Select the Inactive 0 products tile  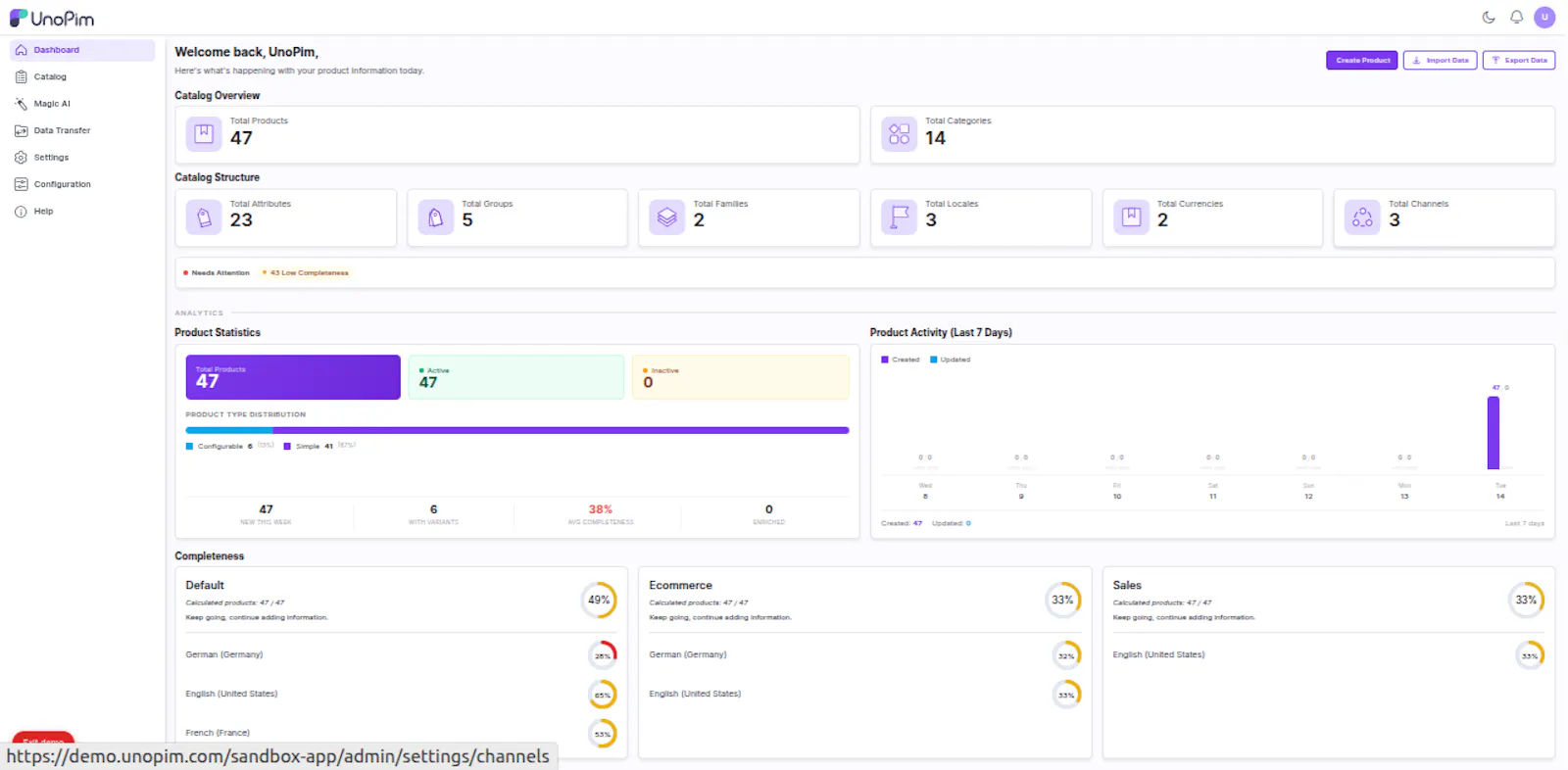tap(741, 377)
